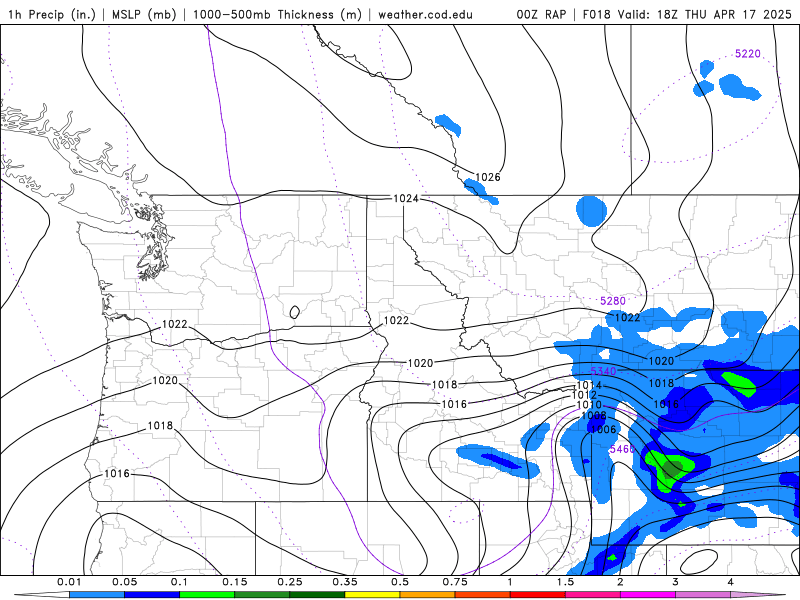This screenshot has width=800, height=600.
Task: Click the 1.5 legend value
Action: tap(565, 582)
